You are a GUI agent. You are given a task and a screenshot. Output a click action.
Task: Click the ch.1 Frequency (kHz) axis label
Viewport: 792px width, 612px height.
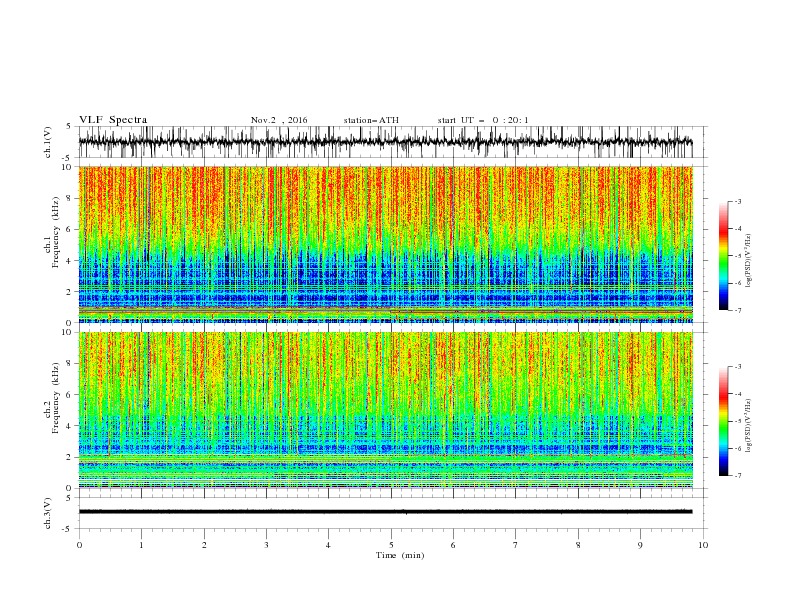pyautogui.click(x=51, y=232)
